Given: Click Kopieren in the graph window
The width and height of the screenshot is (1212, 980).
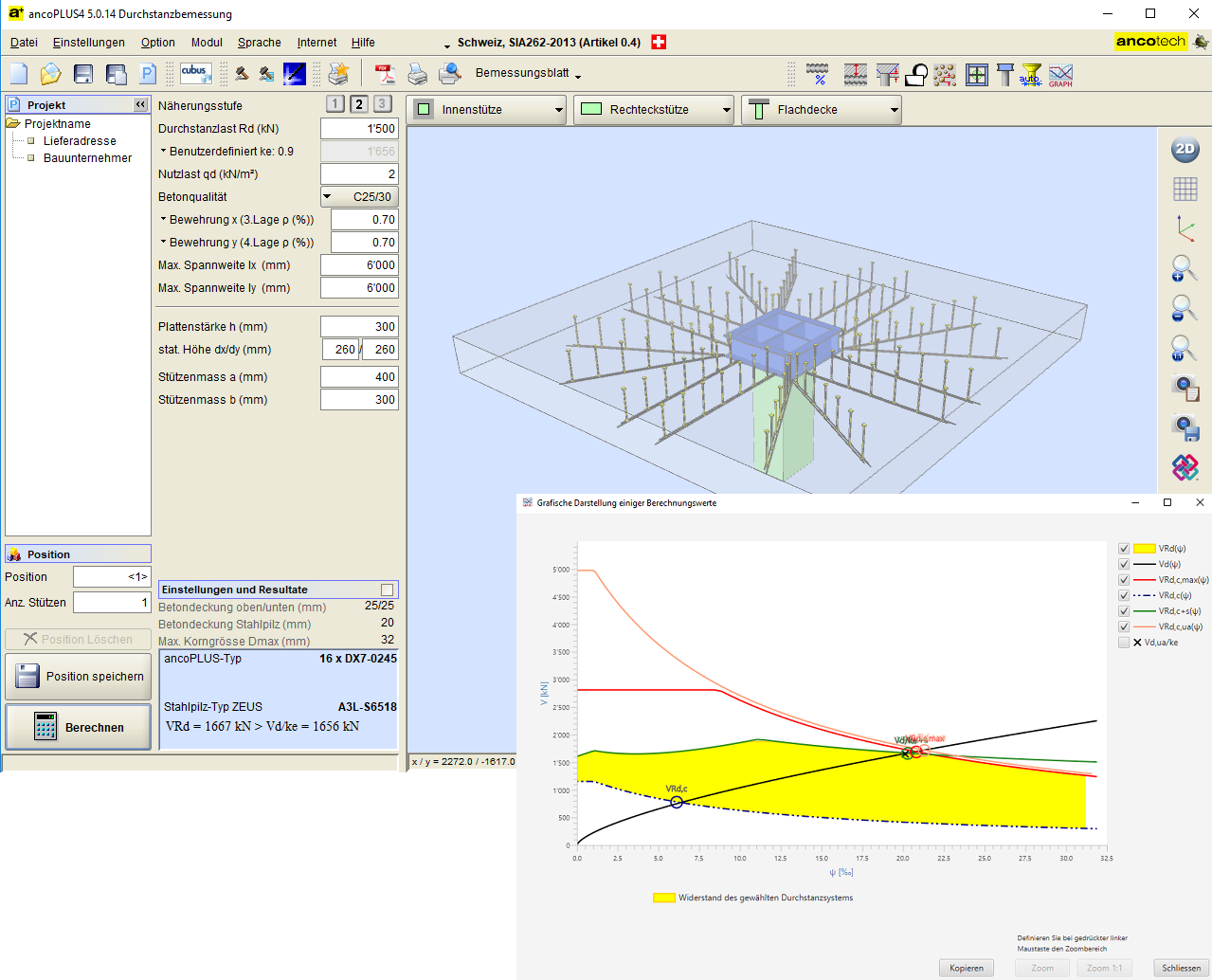Looking at the screenshot, I should click(967, 968).
